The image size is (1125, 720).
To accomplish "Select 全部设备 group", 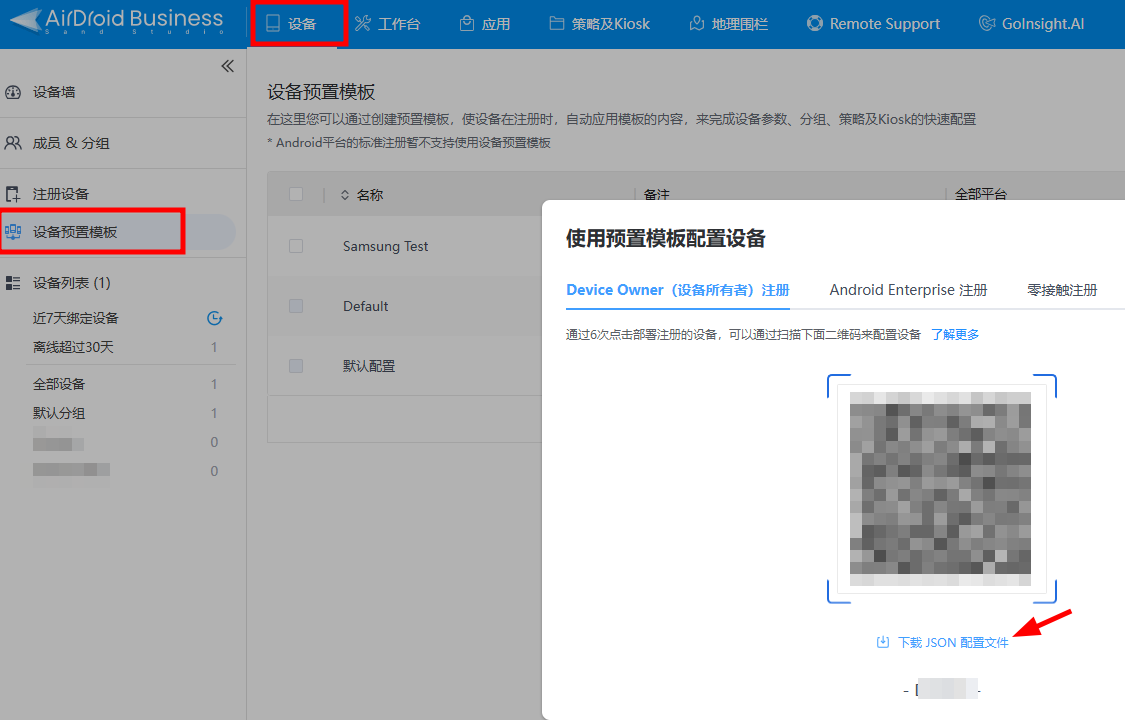I will coord(59,384).
